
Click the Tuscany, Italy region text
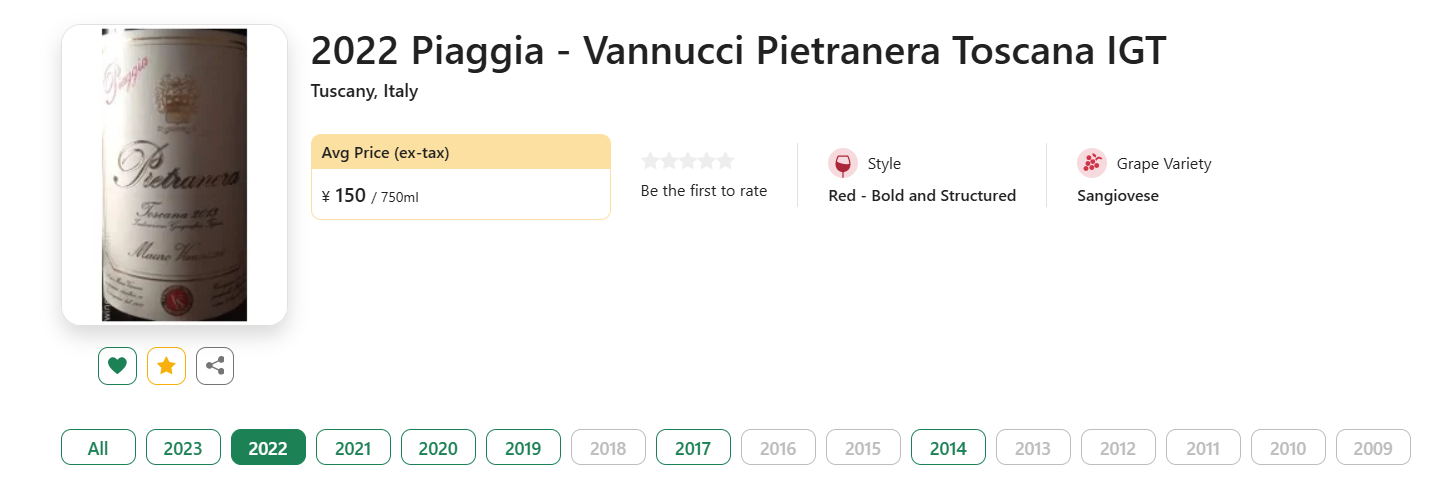click(364, 91)
